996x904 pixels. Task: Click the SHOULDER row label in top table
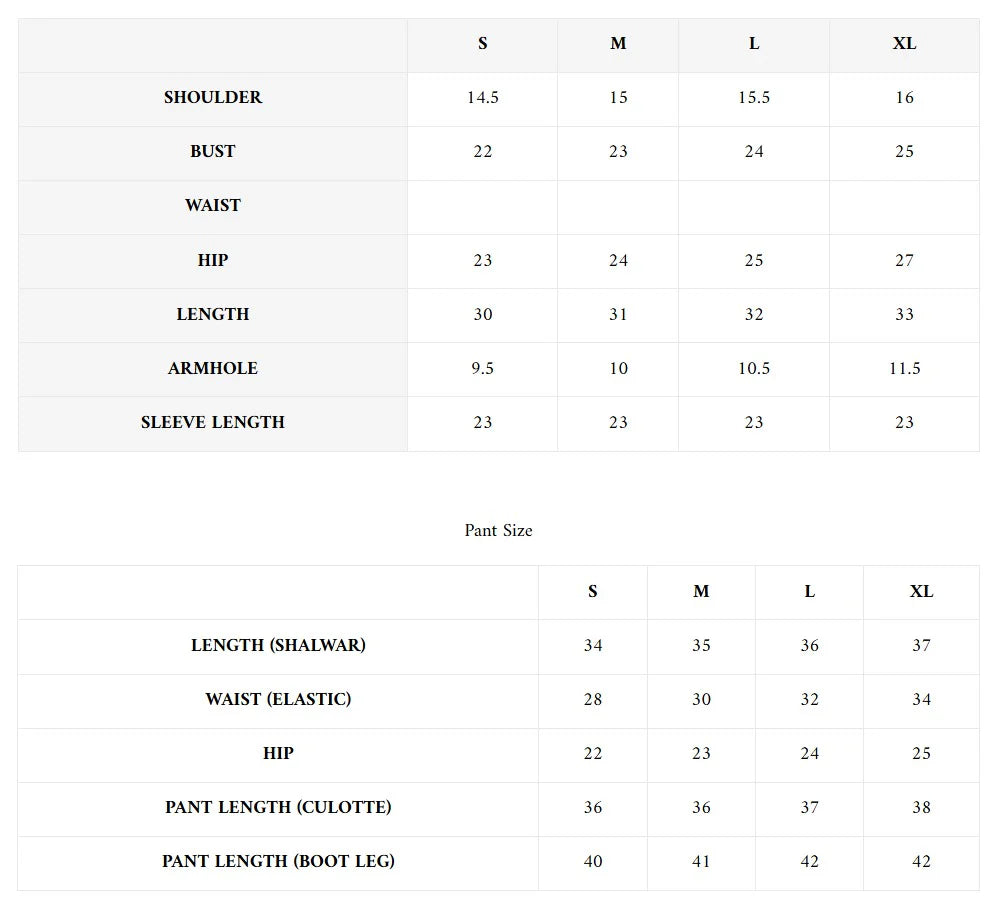tap(213, 98)
